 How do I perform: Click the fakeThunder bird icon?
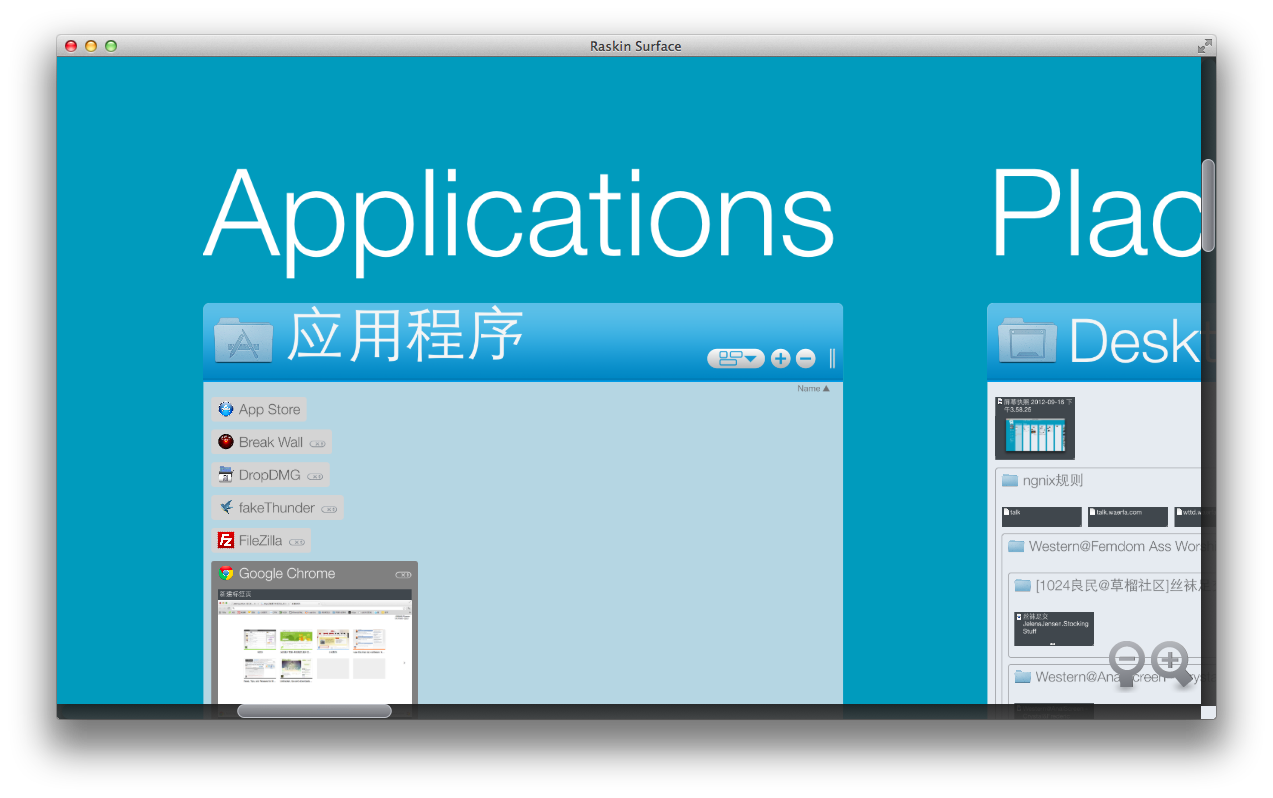(x=225, y=508)
